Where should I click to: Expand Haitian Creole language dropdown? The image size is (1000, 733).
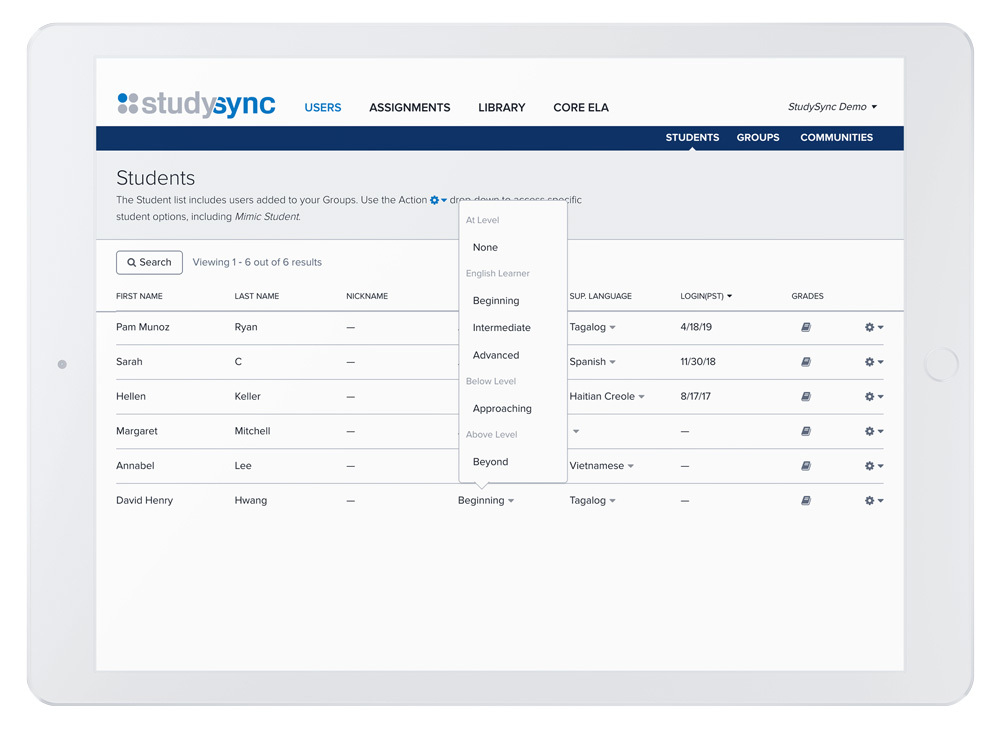point(607,397)
